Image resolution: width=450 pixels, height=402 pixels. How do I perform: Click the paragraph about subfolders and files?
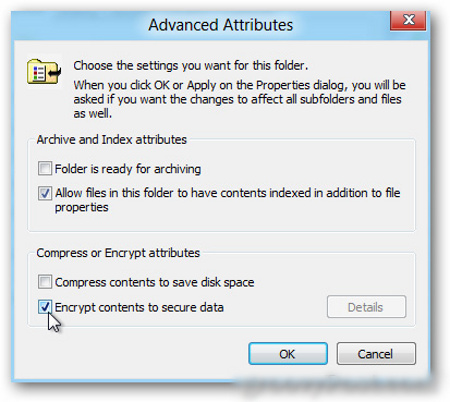point(239,99)
